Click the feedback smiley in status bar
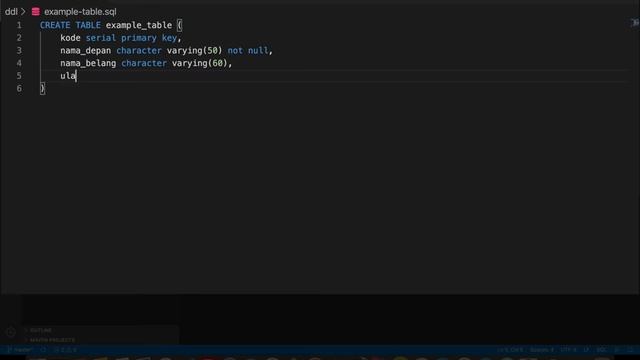Image resolution: width=640 pixels, height=360 pixels. [x=617, y=350]
